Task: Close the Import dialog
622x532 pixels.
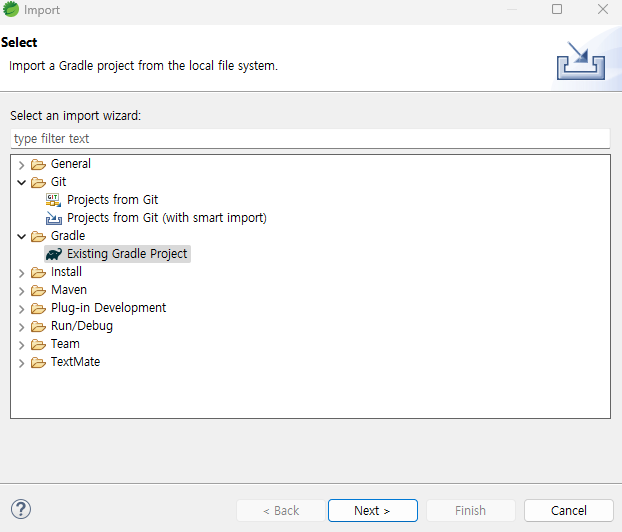Action: pos(603,9)
